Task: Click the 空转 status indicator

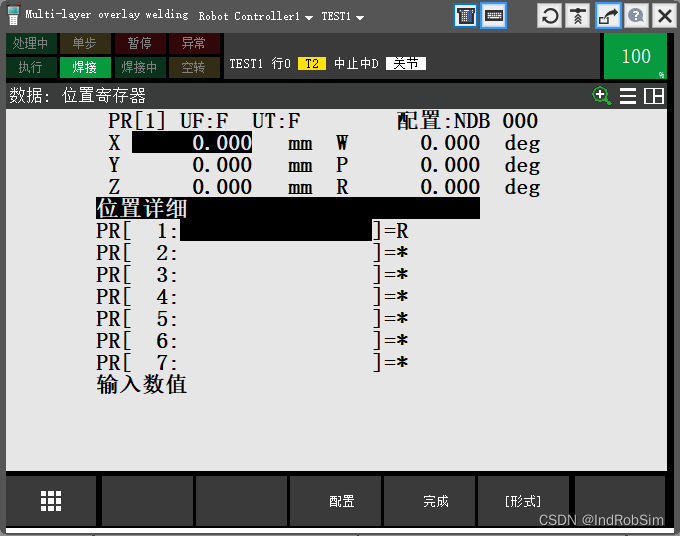Action: 194,67
